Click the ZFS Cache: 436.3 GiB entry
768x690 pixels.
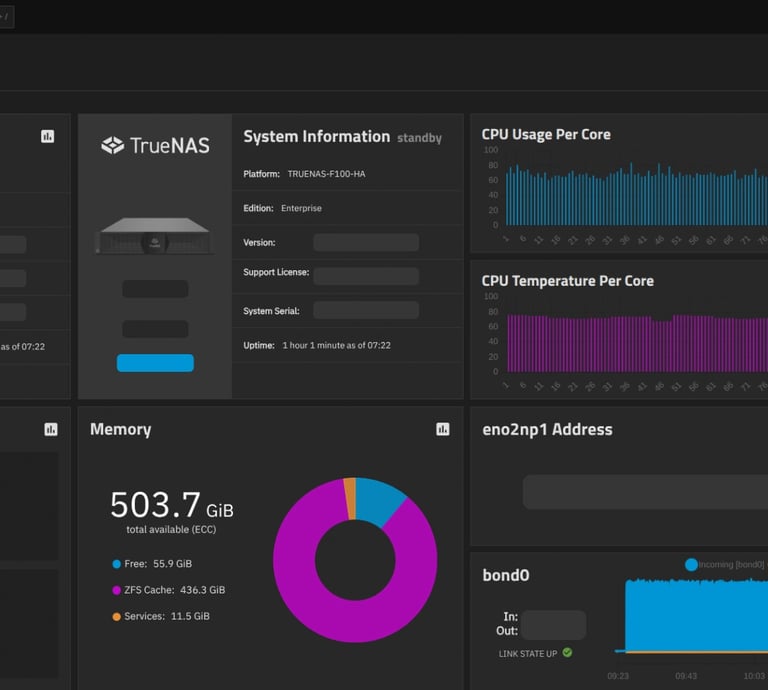tap(174, 590)
